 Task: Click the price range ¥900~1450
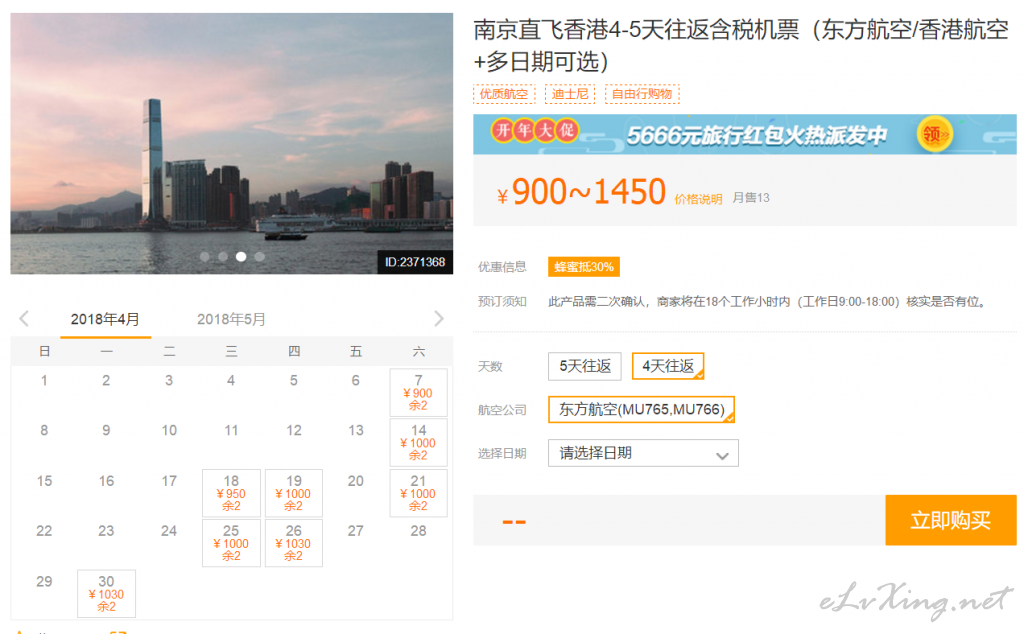(x=581, y=192)
